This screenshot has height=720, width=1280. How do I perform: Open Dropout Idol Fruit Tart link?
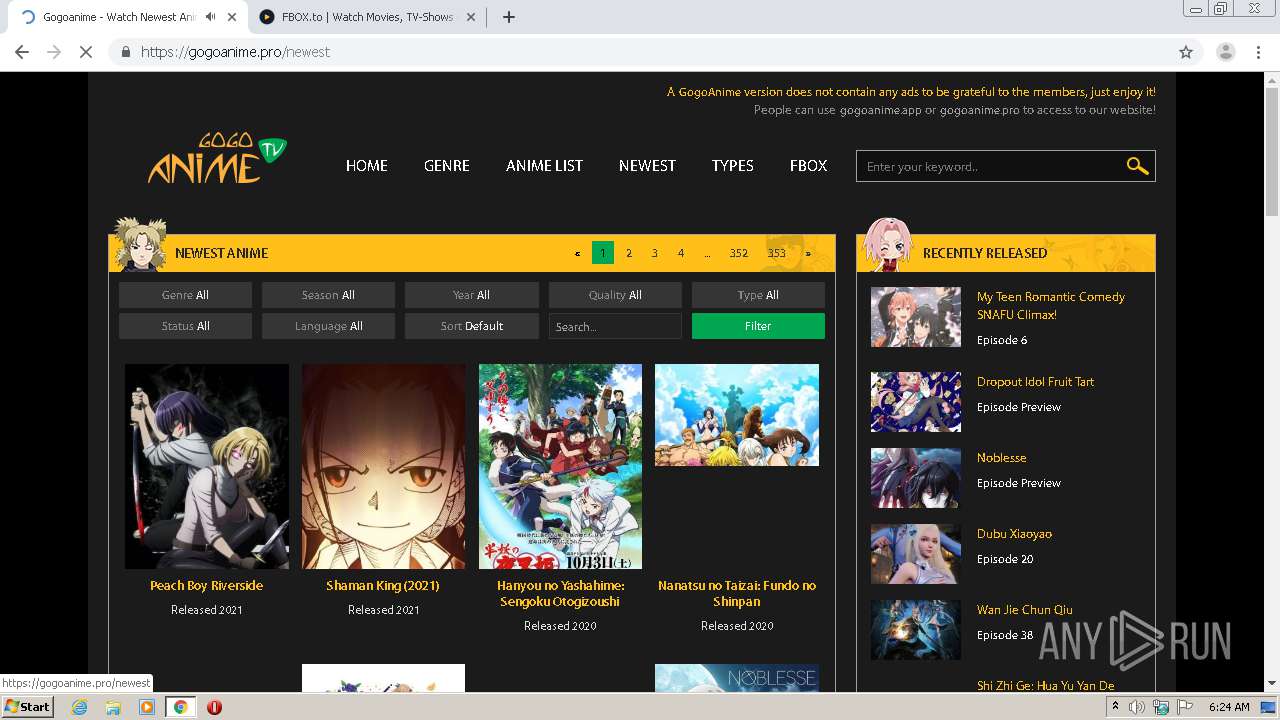(1035, 382)
